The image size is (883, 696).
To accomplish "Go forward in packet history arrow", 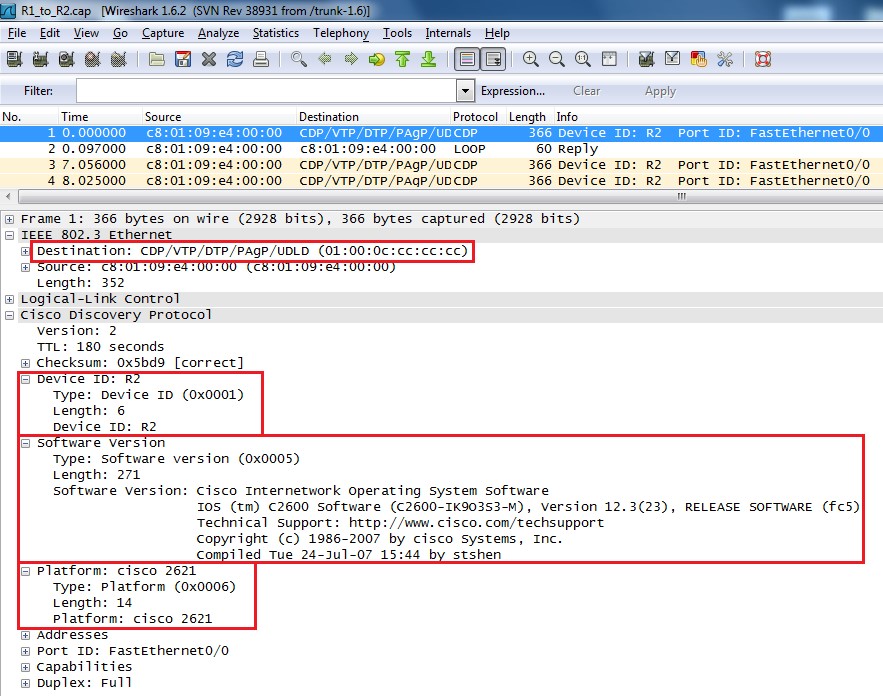I will (x=351, y=59).
